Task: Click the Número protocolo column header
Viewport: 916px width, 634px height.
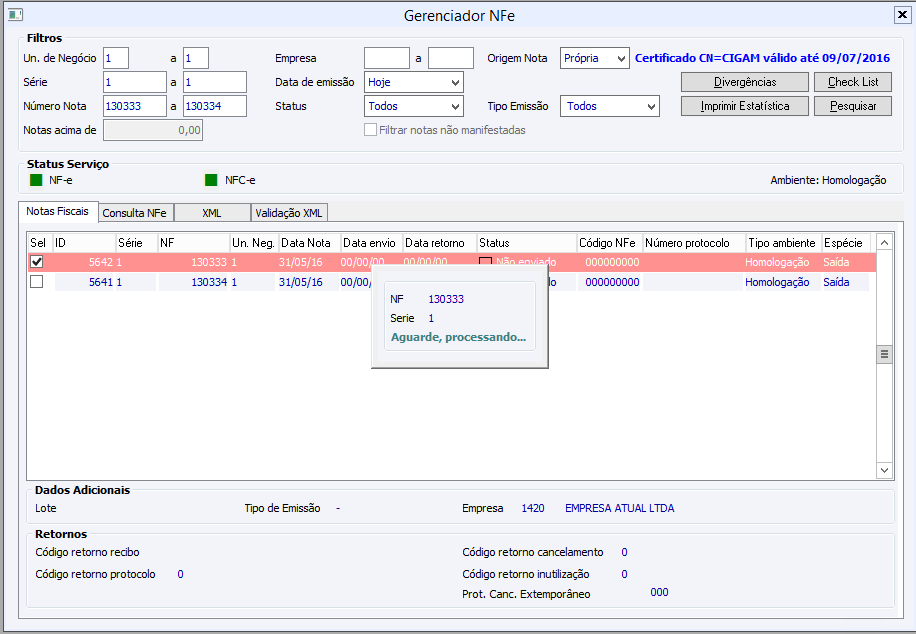Action: (x=695, y=243)
